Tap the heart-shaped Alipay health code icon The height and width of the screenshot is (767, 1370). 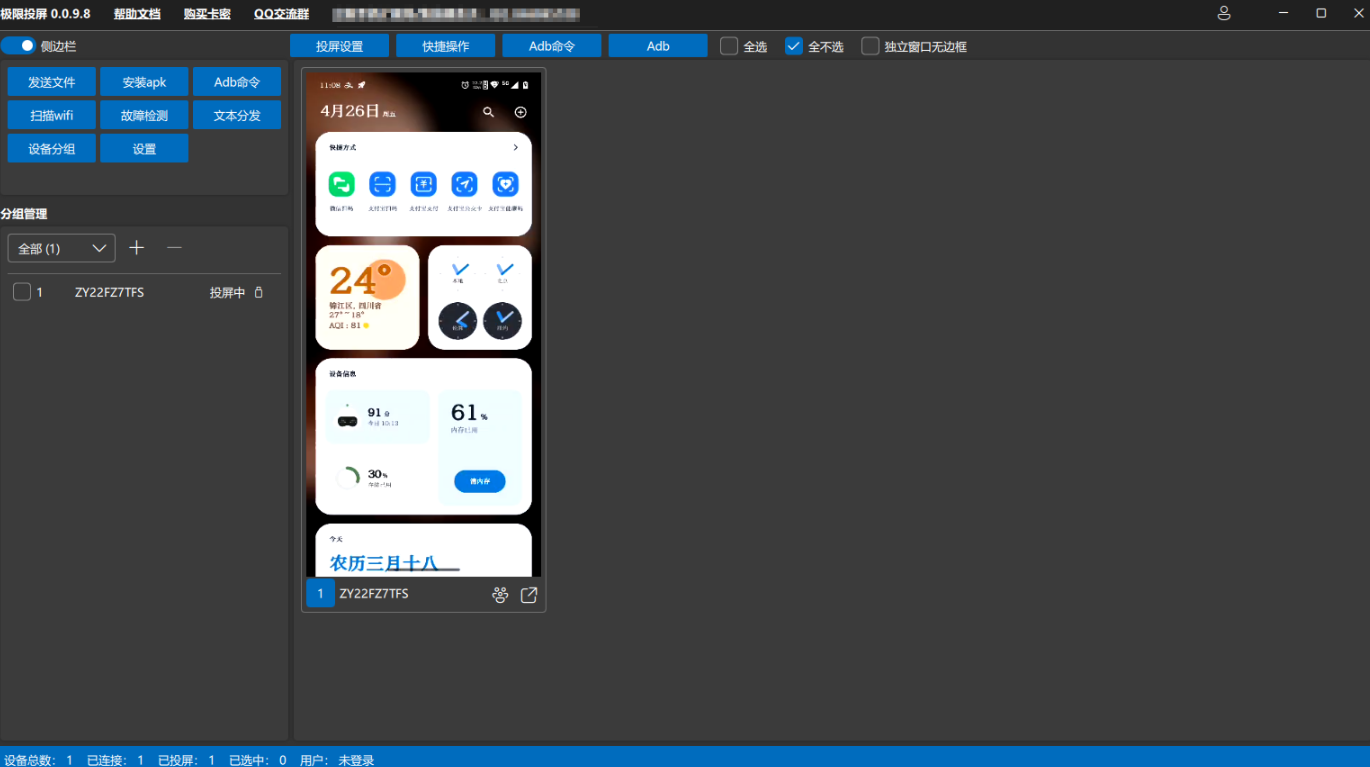[x=505, y=184]
